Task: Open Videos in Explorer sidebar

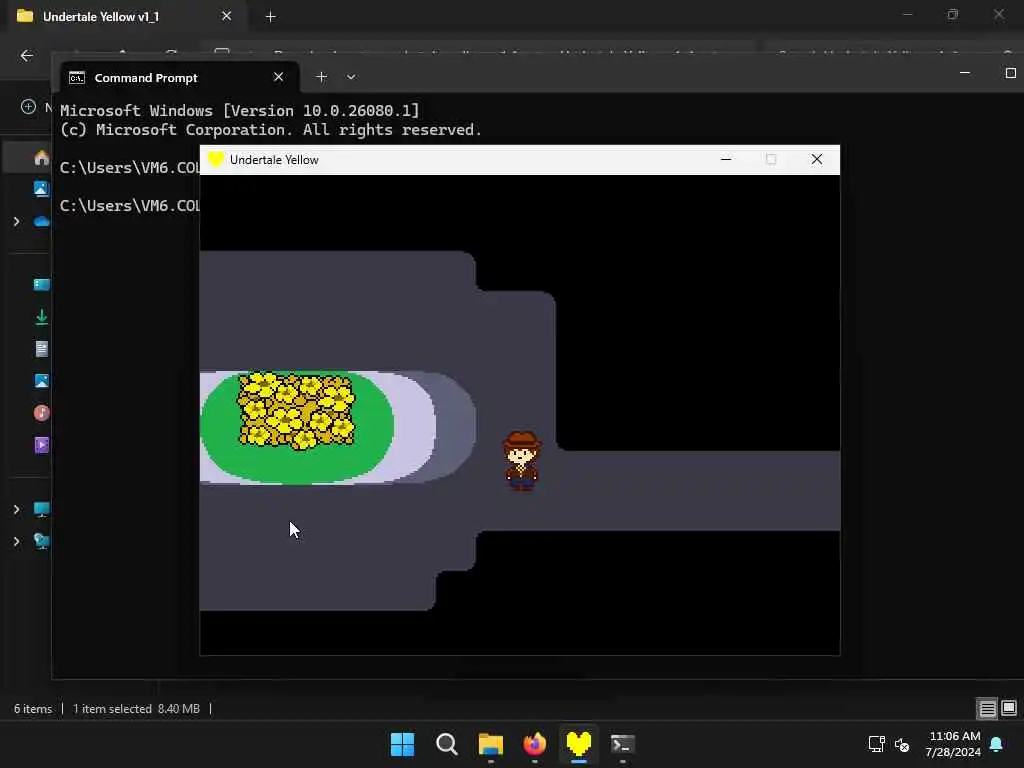Action: tap(41, 445)
